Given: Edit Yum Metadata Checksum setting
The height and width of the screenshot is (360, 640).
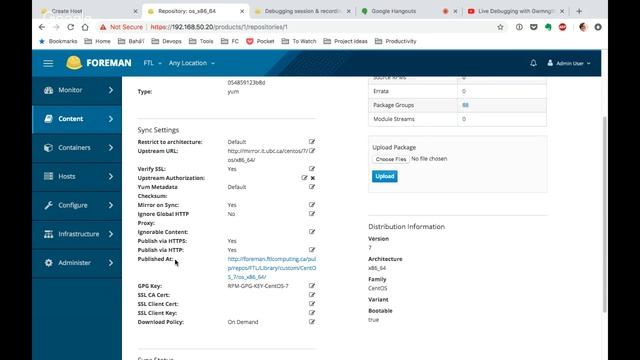Looking at the screenshot, I should pyautogui.click(x=312, y=187).
